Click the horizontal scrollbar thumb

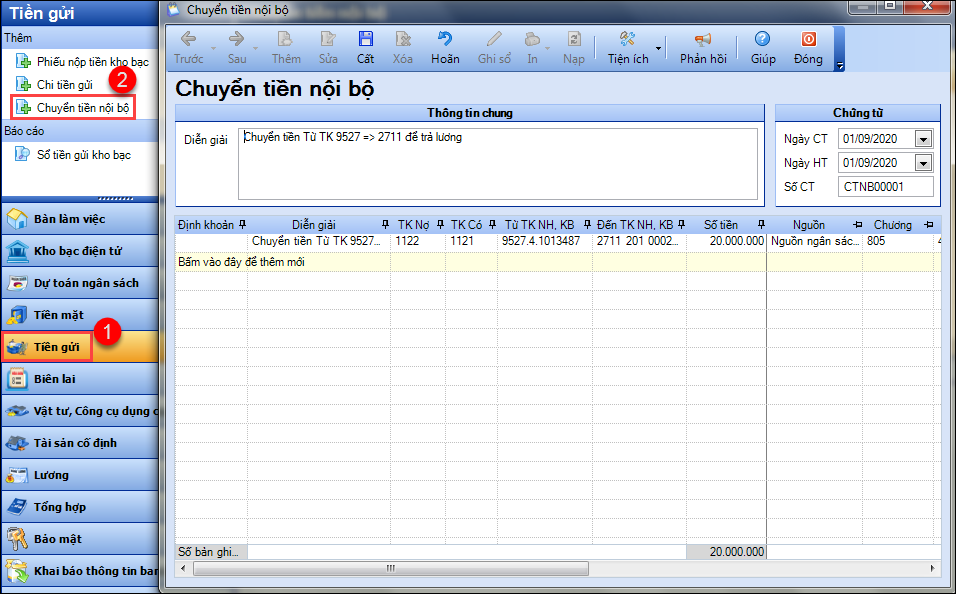[391, 568]
